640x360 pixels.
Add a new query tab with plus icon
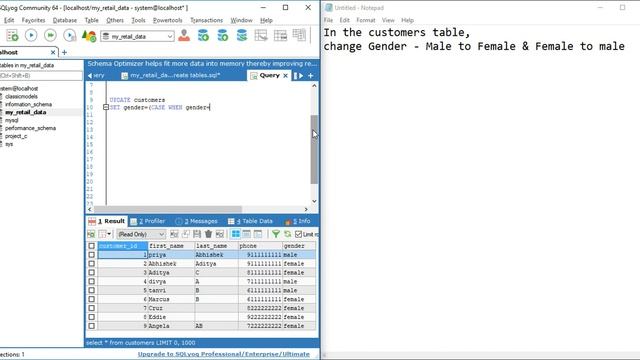point(311,76)
